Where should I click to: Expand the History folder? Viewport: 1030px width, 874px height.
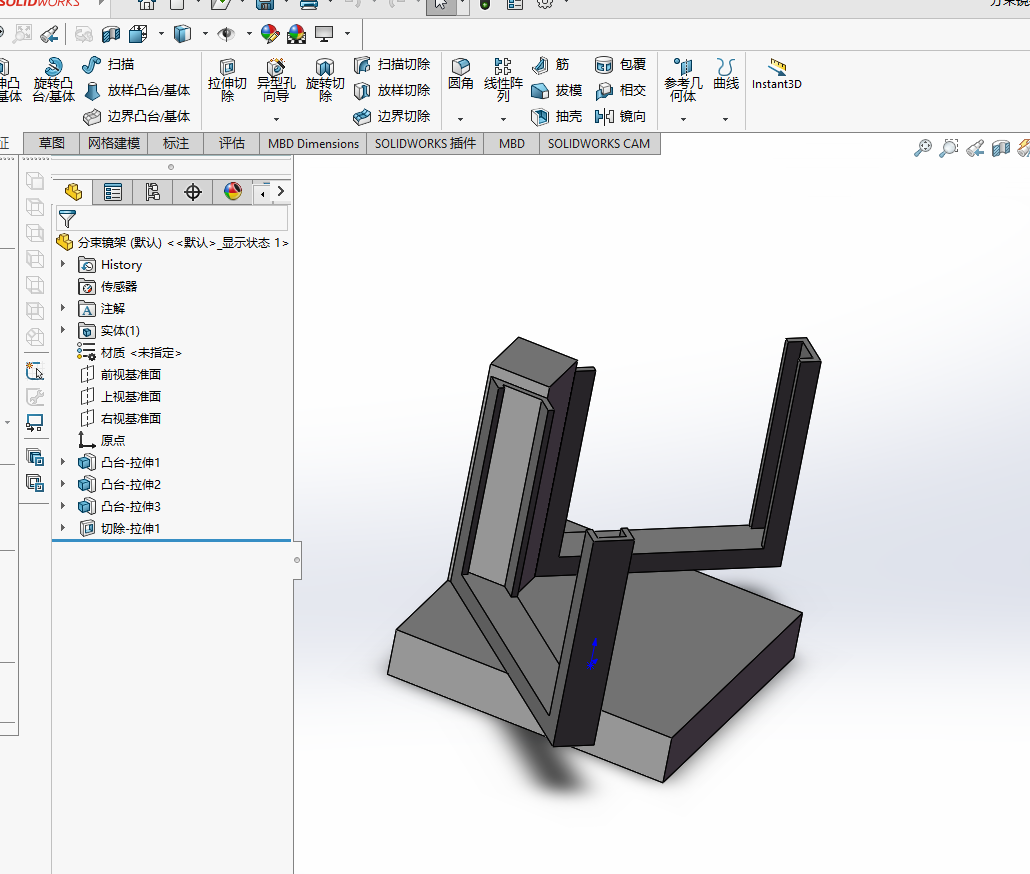click(63, 264)
